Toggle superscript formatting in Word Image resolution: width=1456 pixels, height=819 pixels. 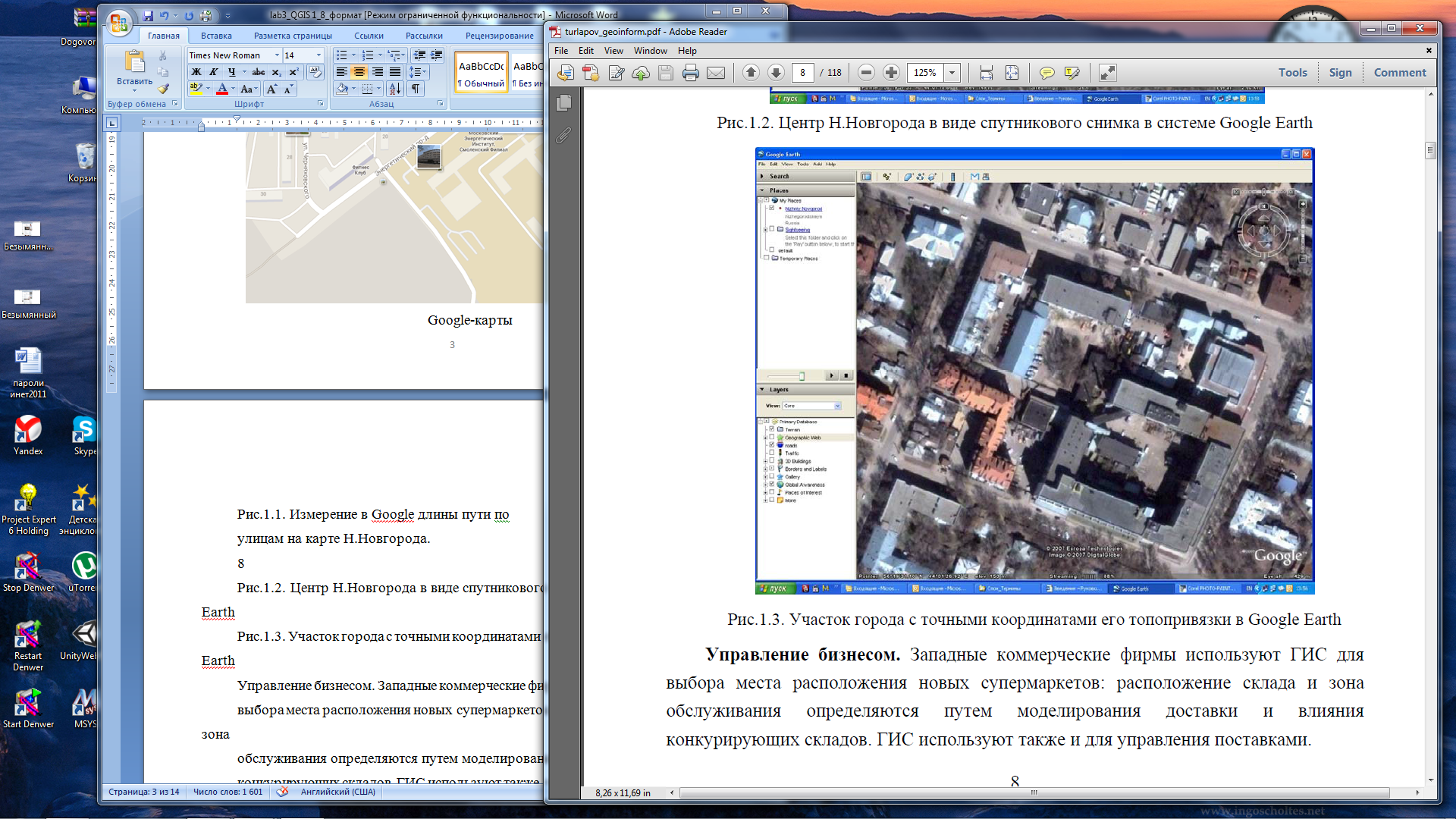(293, 72)
